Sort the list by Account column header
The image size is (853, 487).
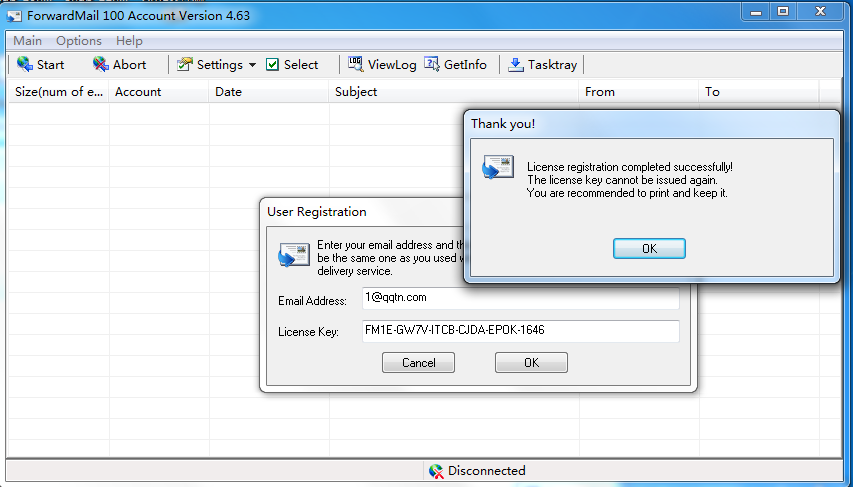coord(158,92)
